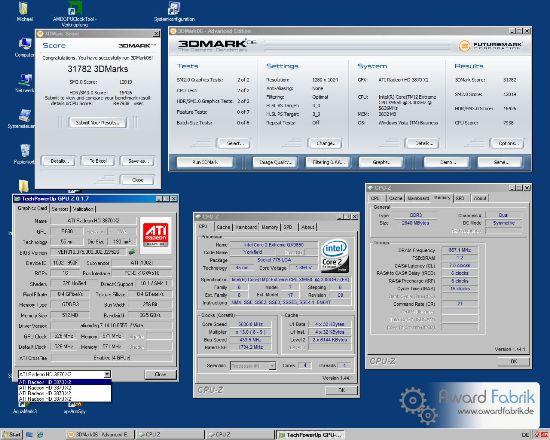Click Details button under System in 3DMark06
This screenshot has width=550, height=440.
tap(422, 143)
